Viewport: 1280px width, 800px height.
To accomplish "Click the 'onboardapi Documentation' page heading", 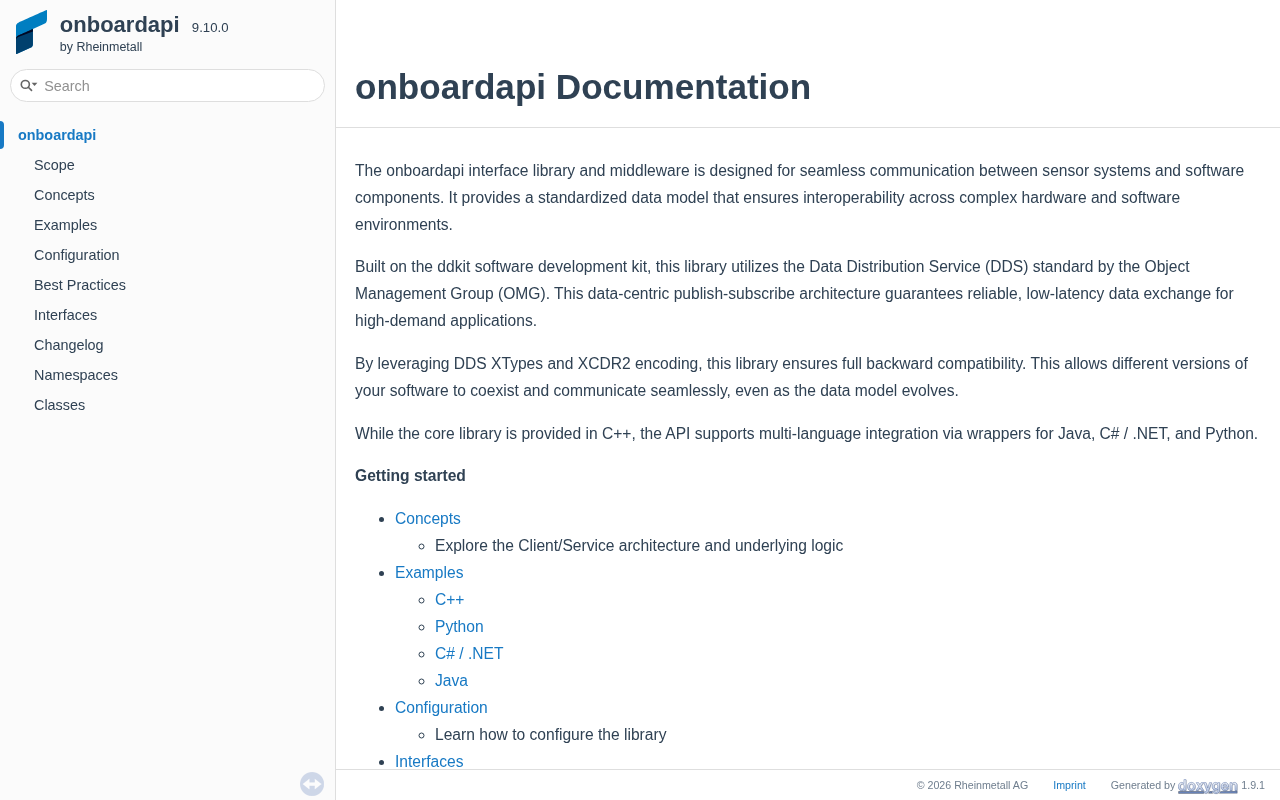I will pos(583,87).
